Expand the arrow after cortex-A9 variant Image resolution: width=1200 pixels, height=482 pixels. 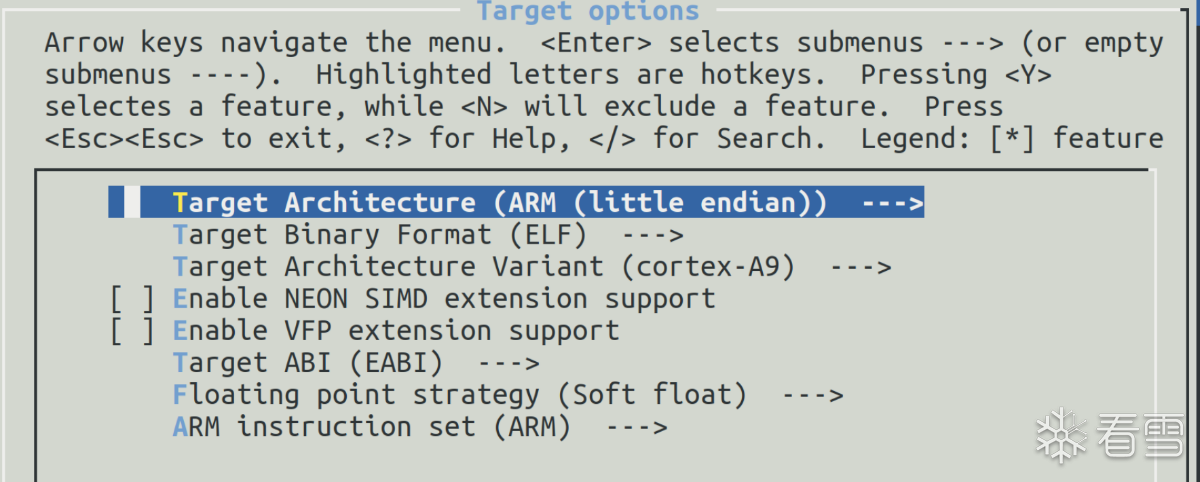pyautogui.click(x=860, y=267)
